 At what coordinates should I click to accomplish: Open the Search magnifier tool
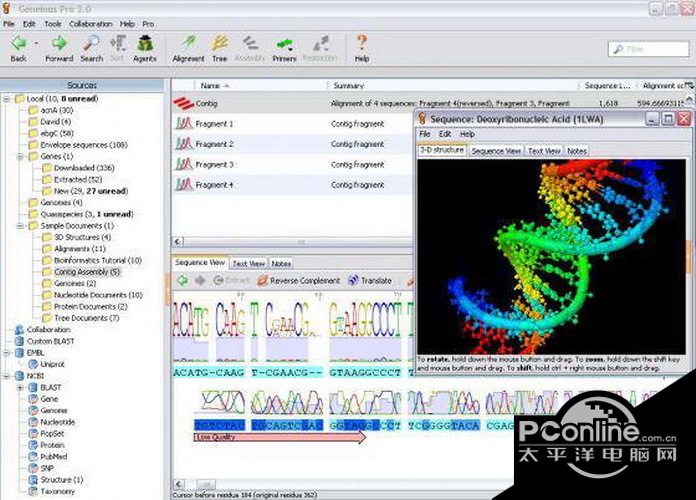pyautogui.click(x=91, y=42)
